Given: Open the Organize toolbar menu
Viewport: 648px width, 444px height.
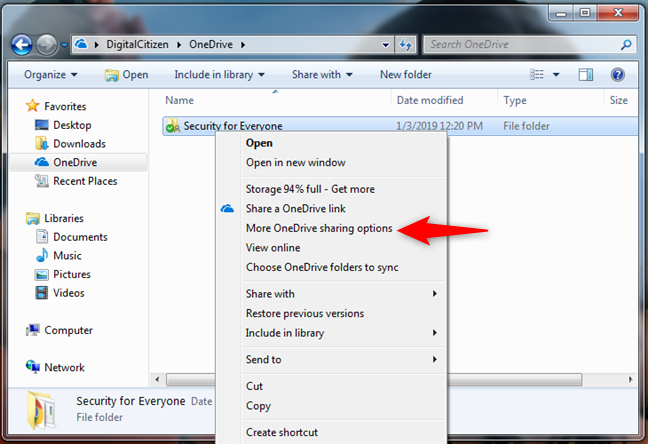Looking at the screenshot, I should tap(50, 75).
